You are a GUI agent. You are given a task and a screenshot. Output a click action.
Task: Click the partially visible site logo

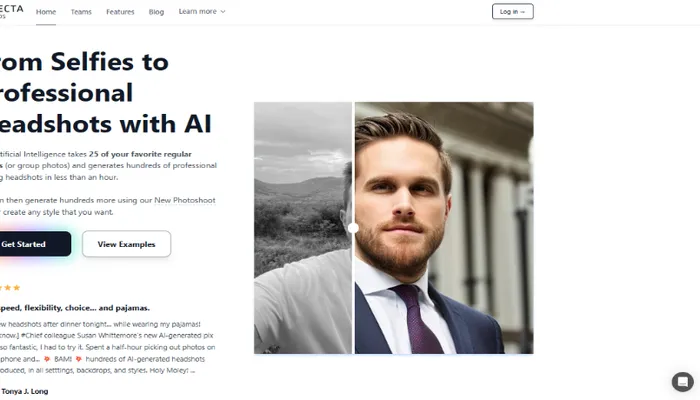[12, 11]
